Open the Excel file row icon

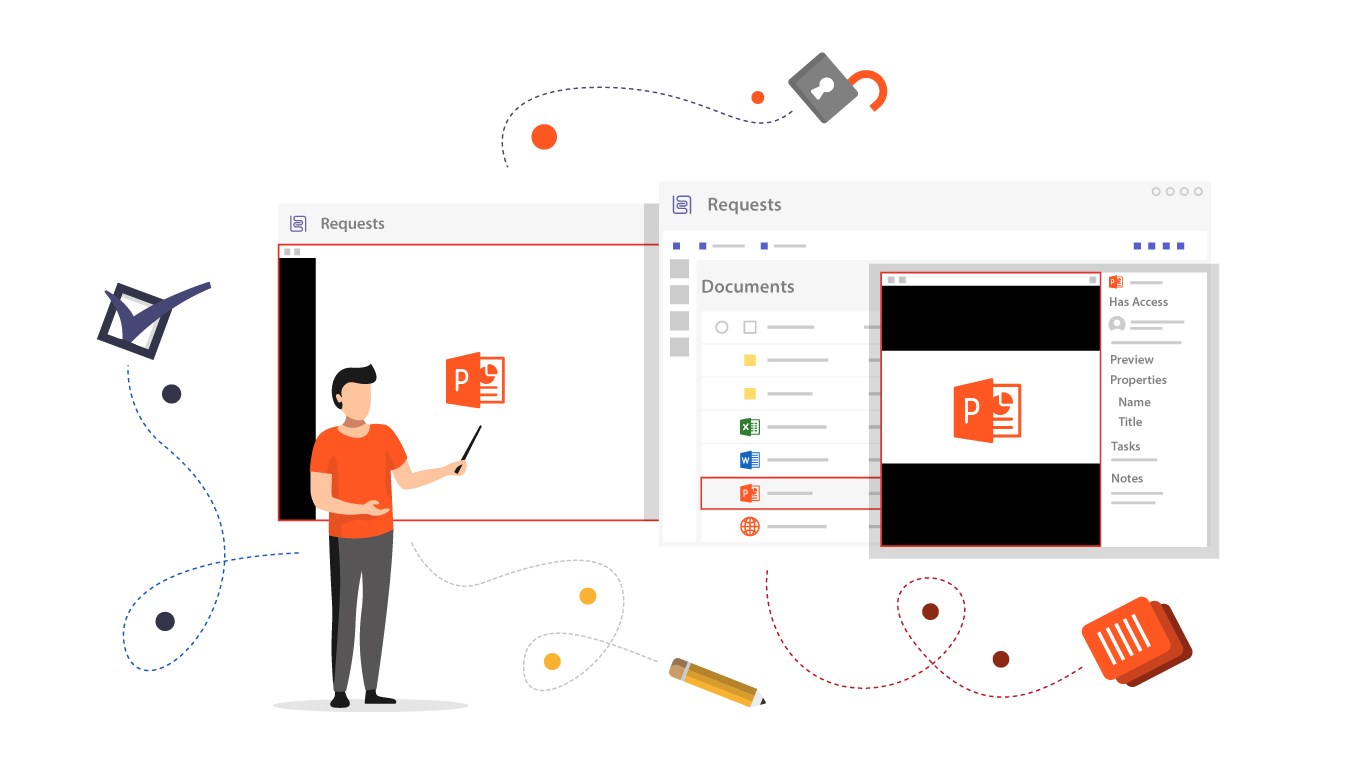(x=749, y=427)
